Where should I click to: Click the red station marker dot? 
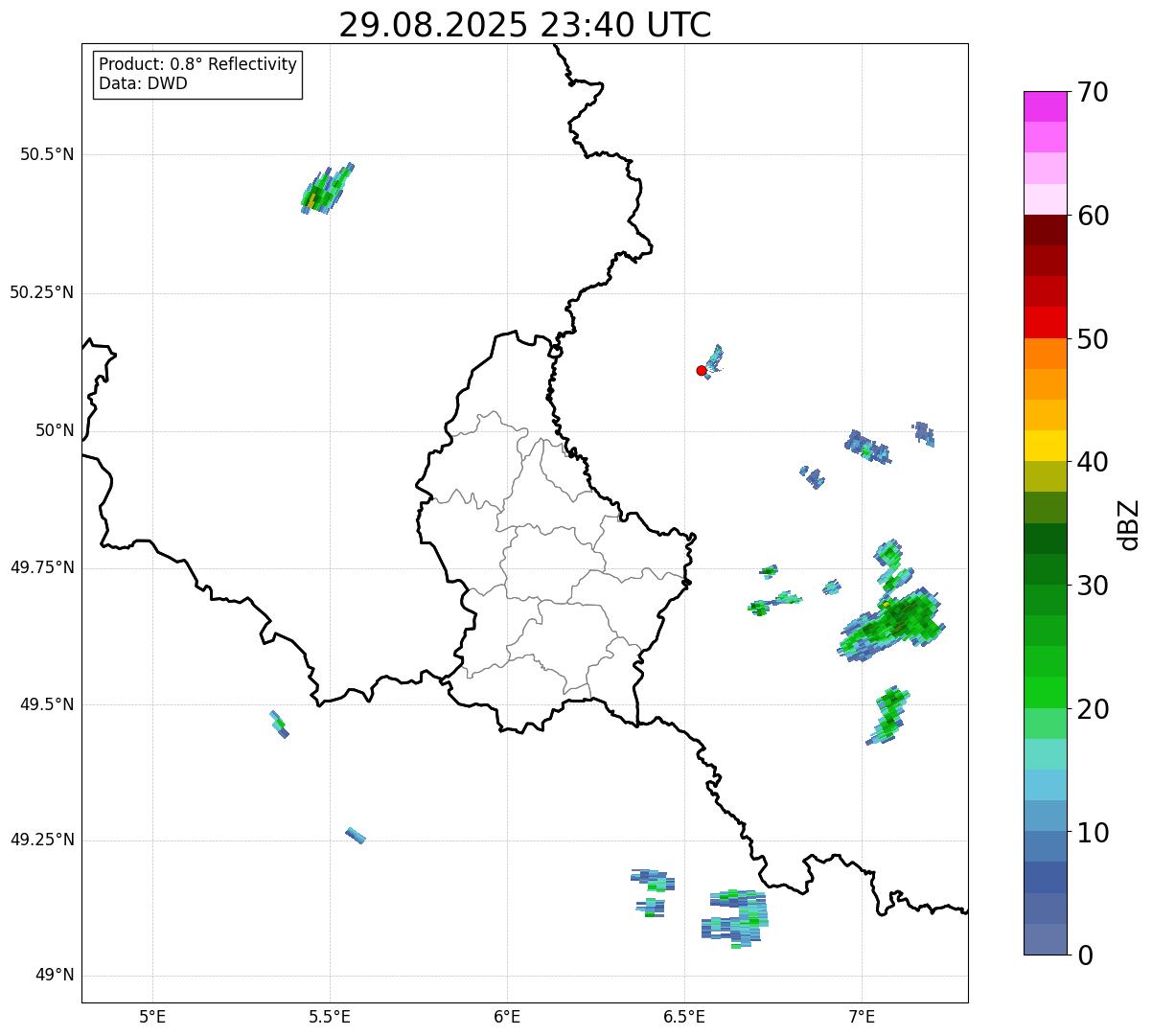point(702,370)
